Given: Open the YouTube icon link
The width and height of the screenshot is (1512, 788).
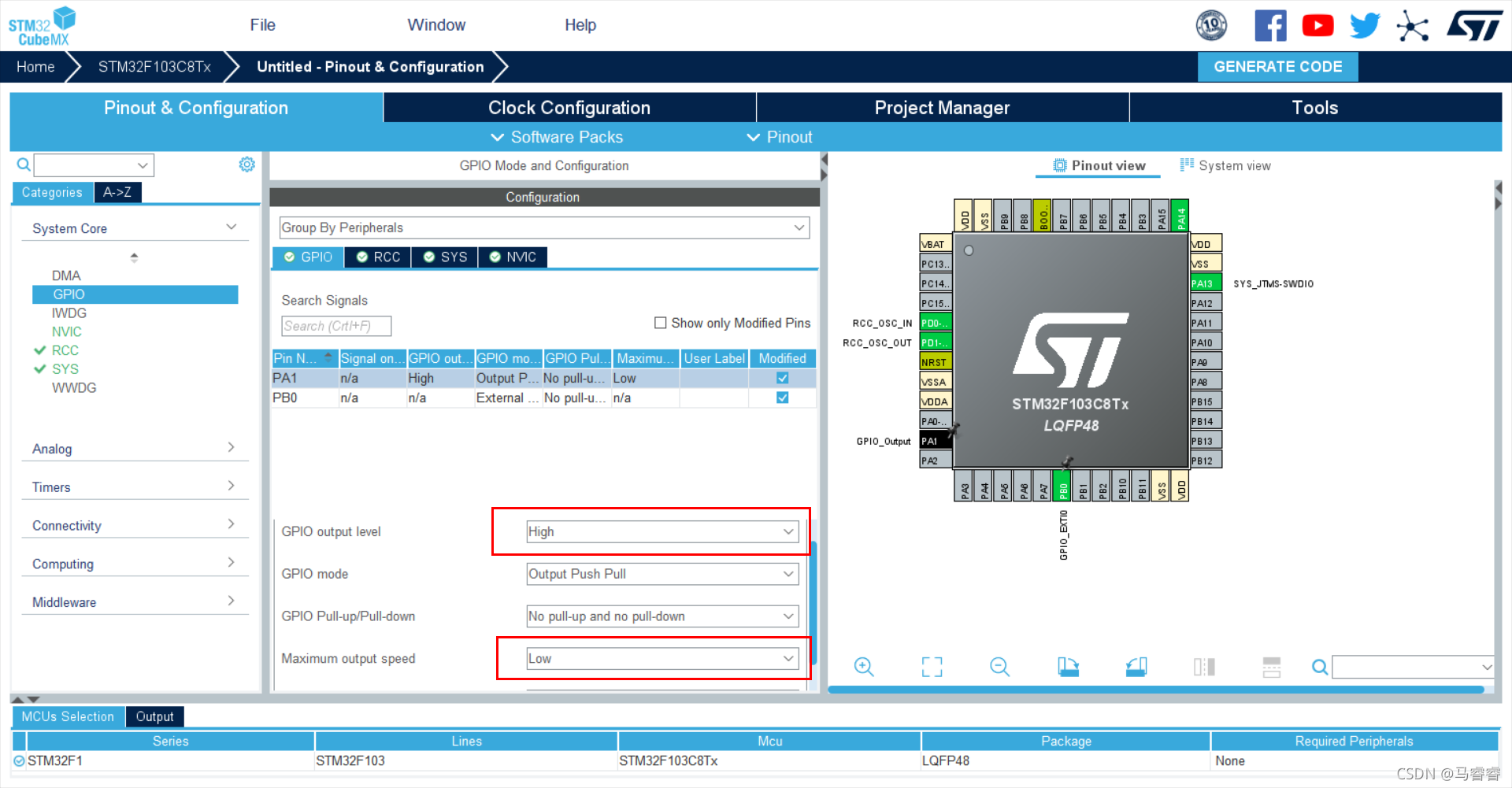Looking at the screenshot, I should [x=1317, y=26].
